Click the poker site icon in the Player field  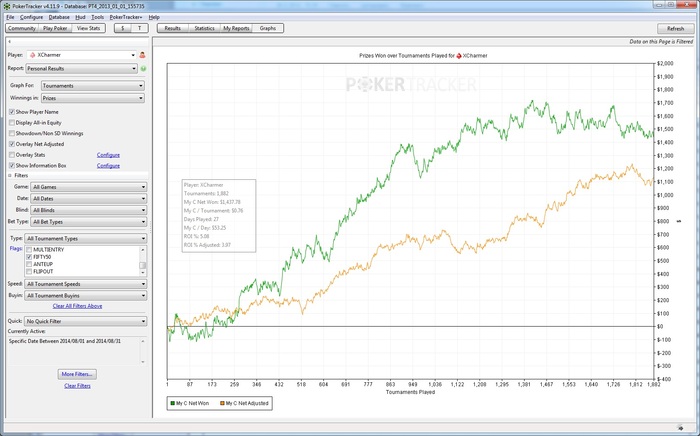(x=32, y=55)
